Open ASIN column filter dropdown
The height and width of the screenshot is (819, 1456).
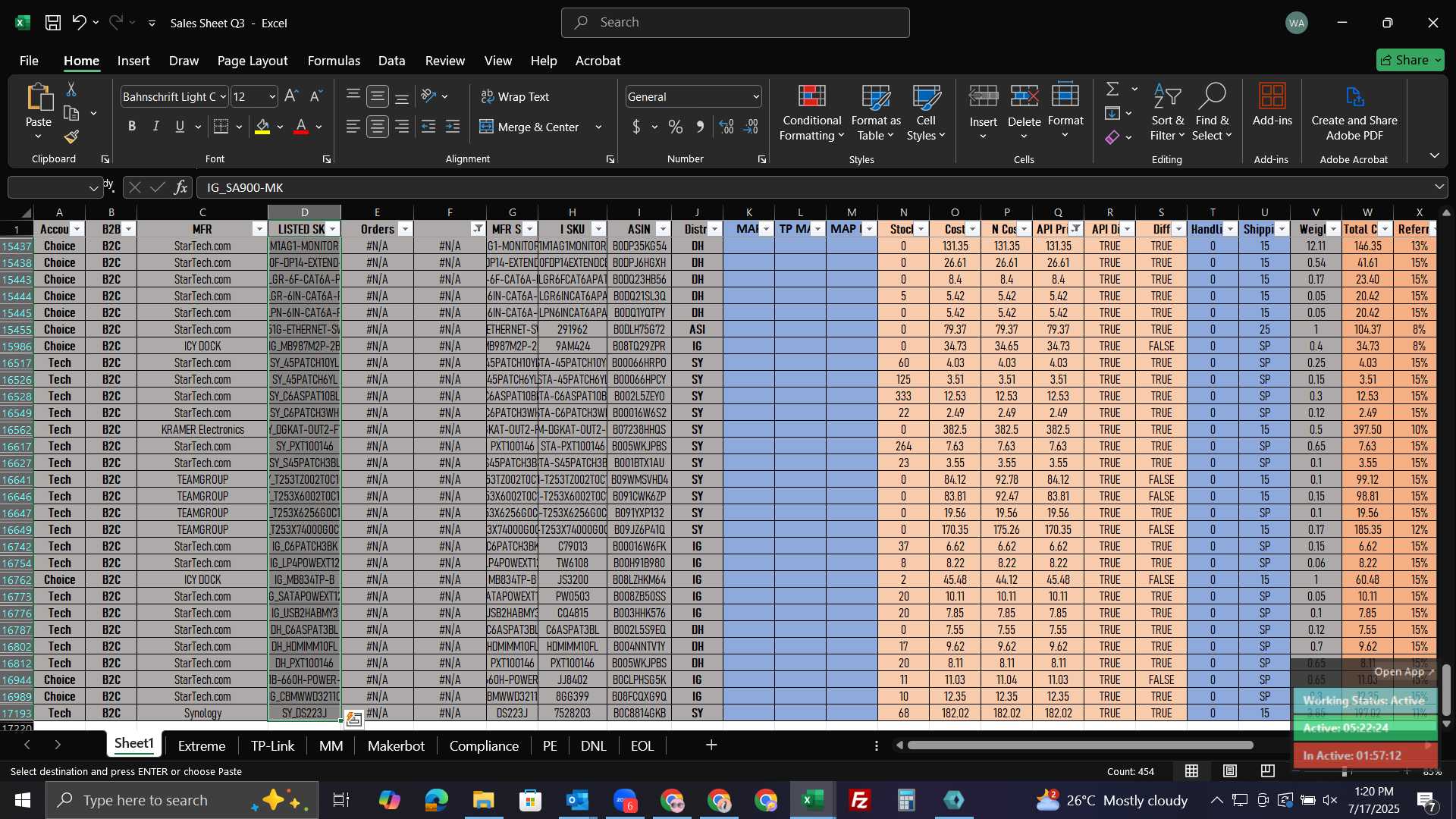click(664, 229)
